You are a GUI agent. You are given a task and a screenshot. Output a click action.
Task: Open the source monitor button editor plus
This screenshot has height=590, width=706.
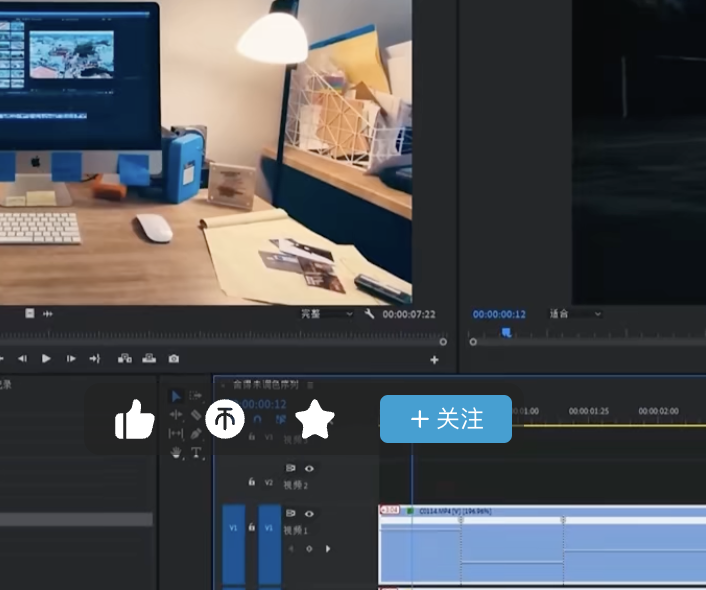pos(434,360)
